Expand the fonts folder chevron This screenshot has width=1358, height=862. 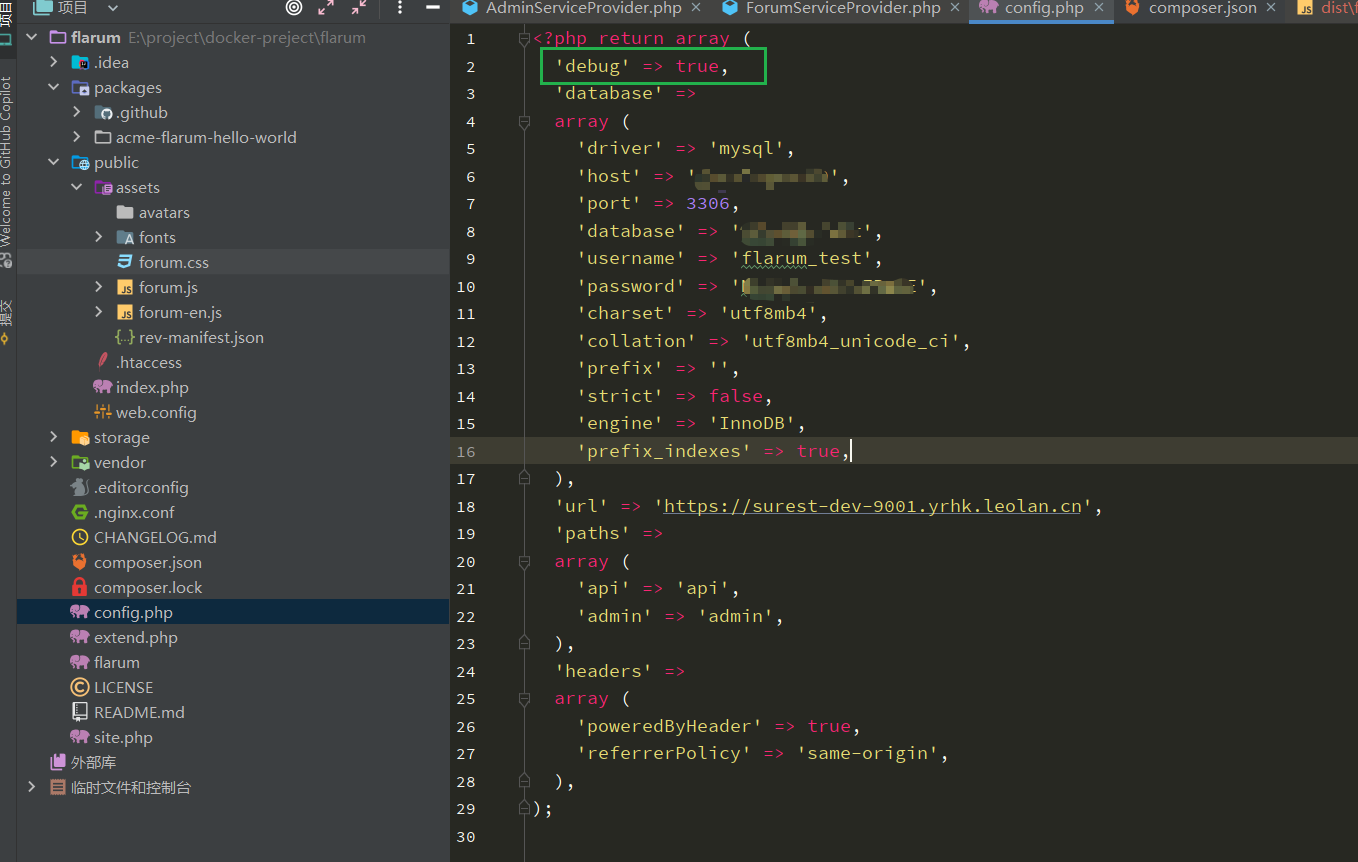(99, 237)
